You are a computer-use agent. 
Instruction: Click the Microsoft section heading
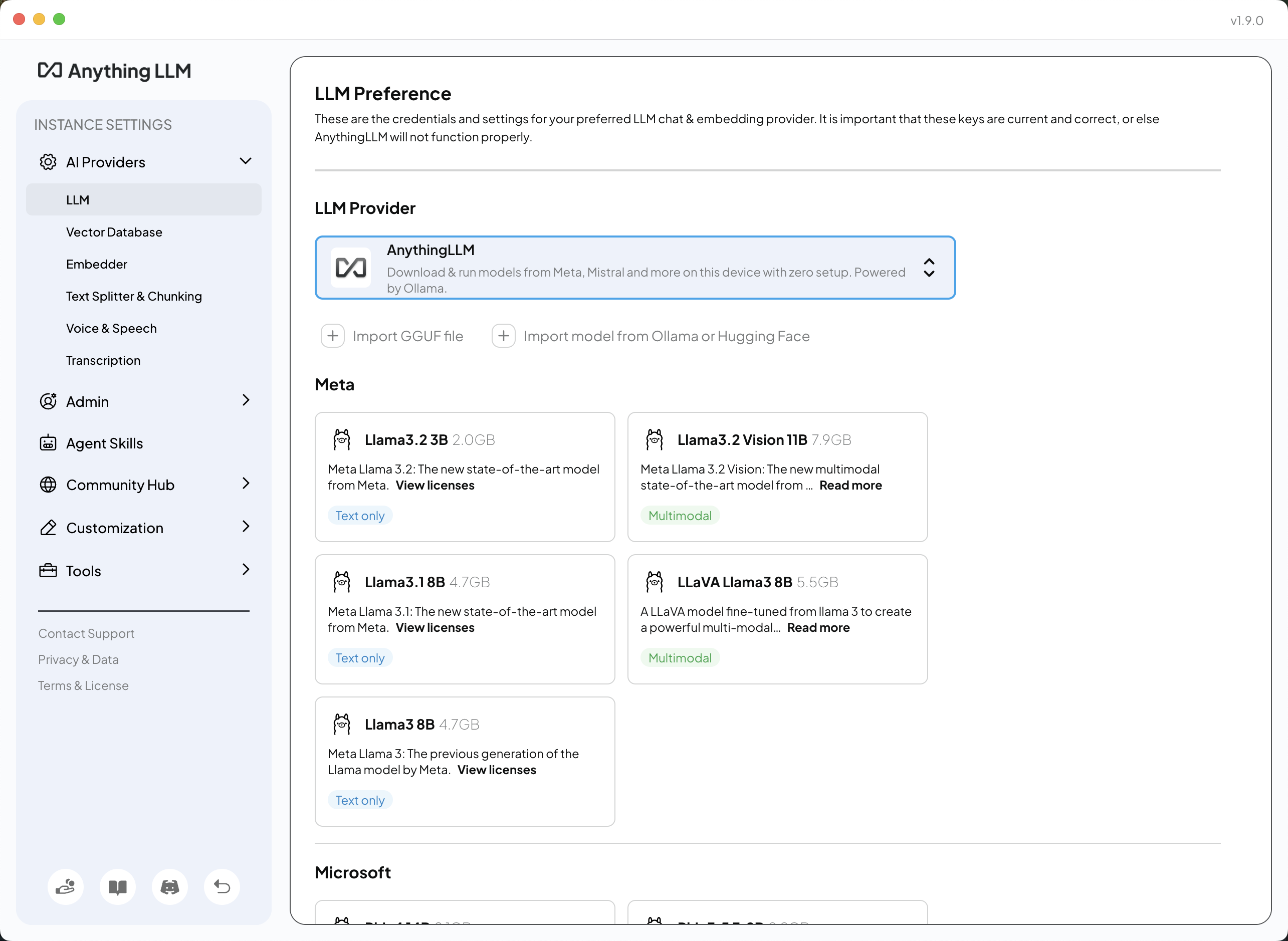point(353,873)
